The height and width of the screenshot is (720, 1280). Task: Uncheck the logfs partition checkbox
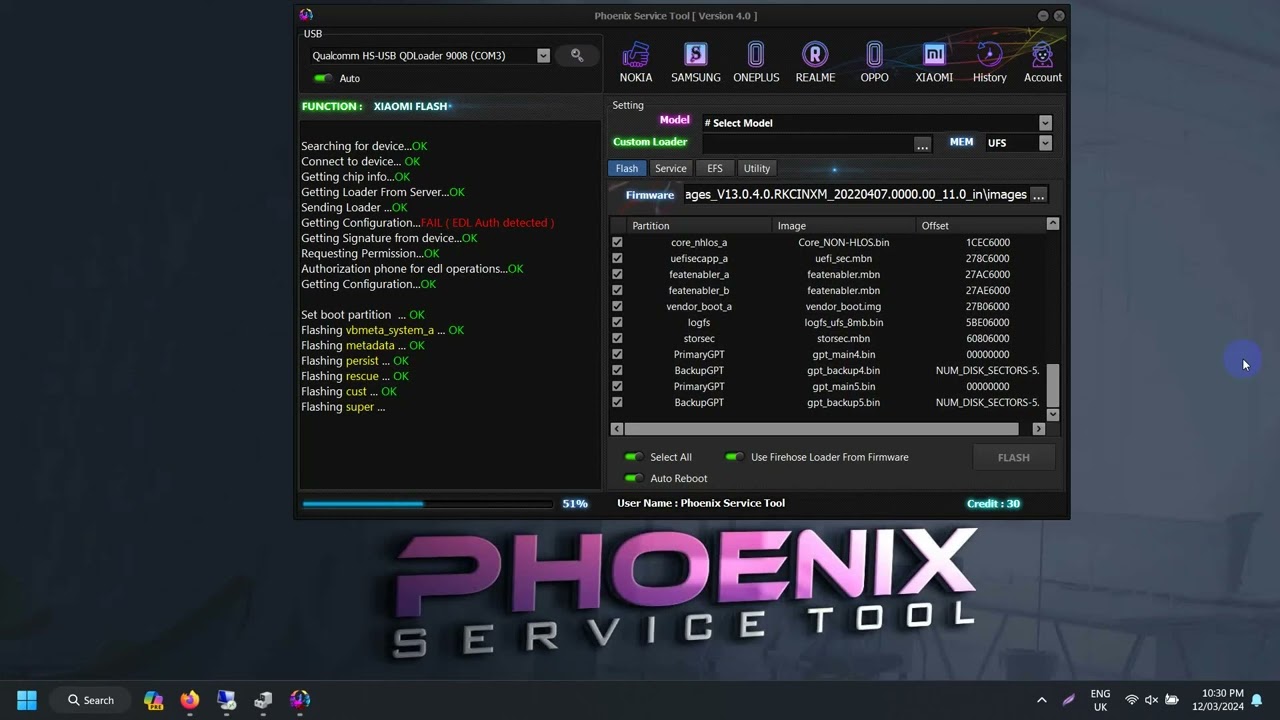617,322
